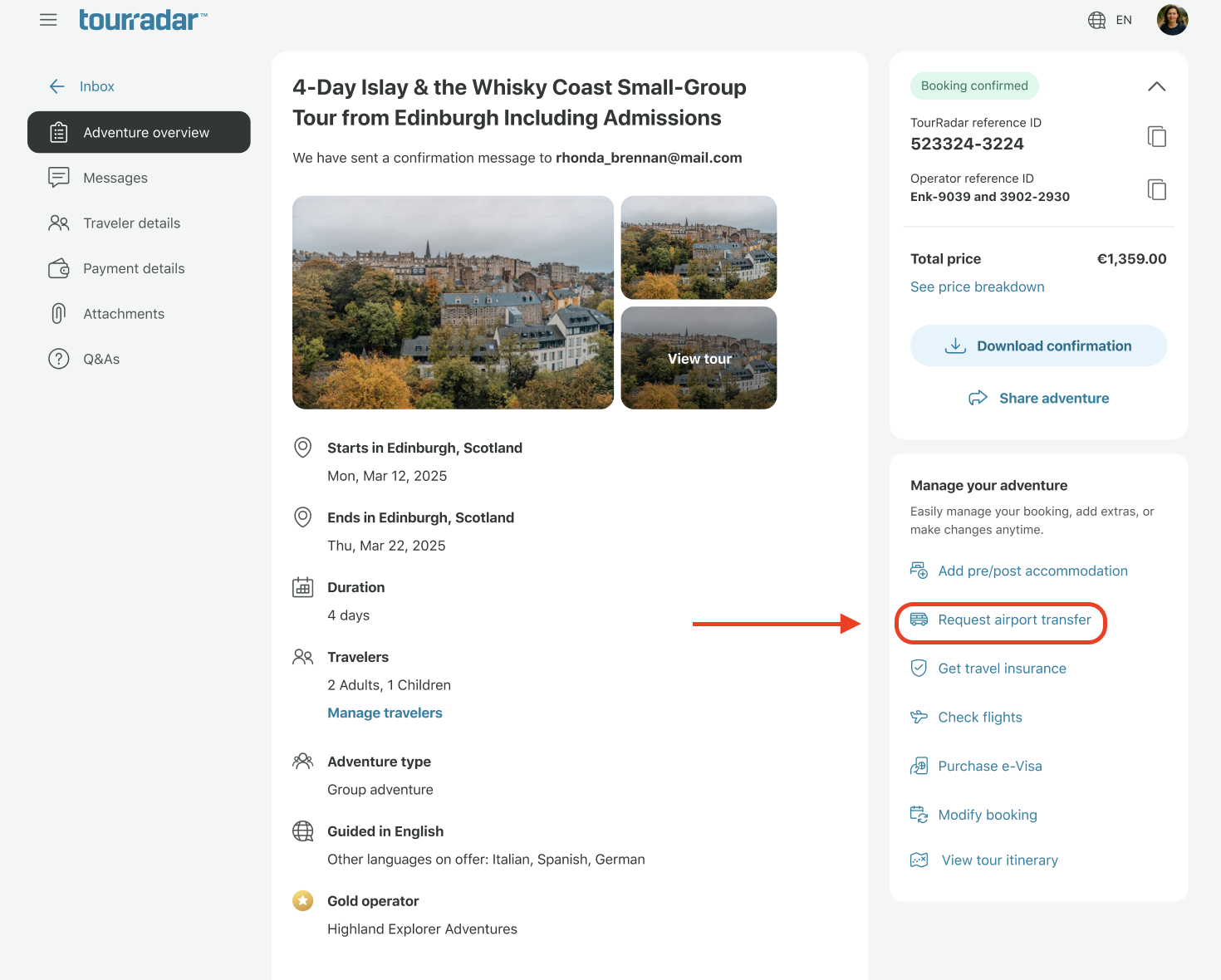1221x980 pixels.
Task: Open the hamburger menu icon
Action: 48,20
